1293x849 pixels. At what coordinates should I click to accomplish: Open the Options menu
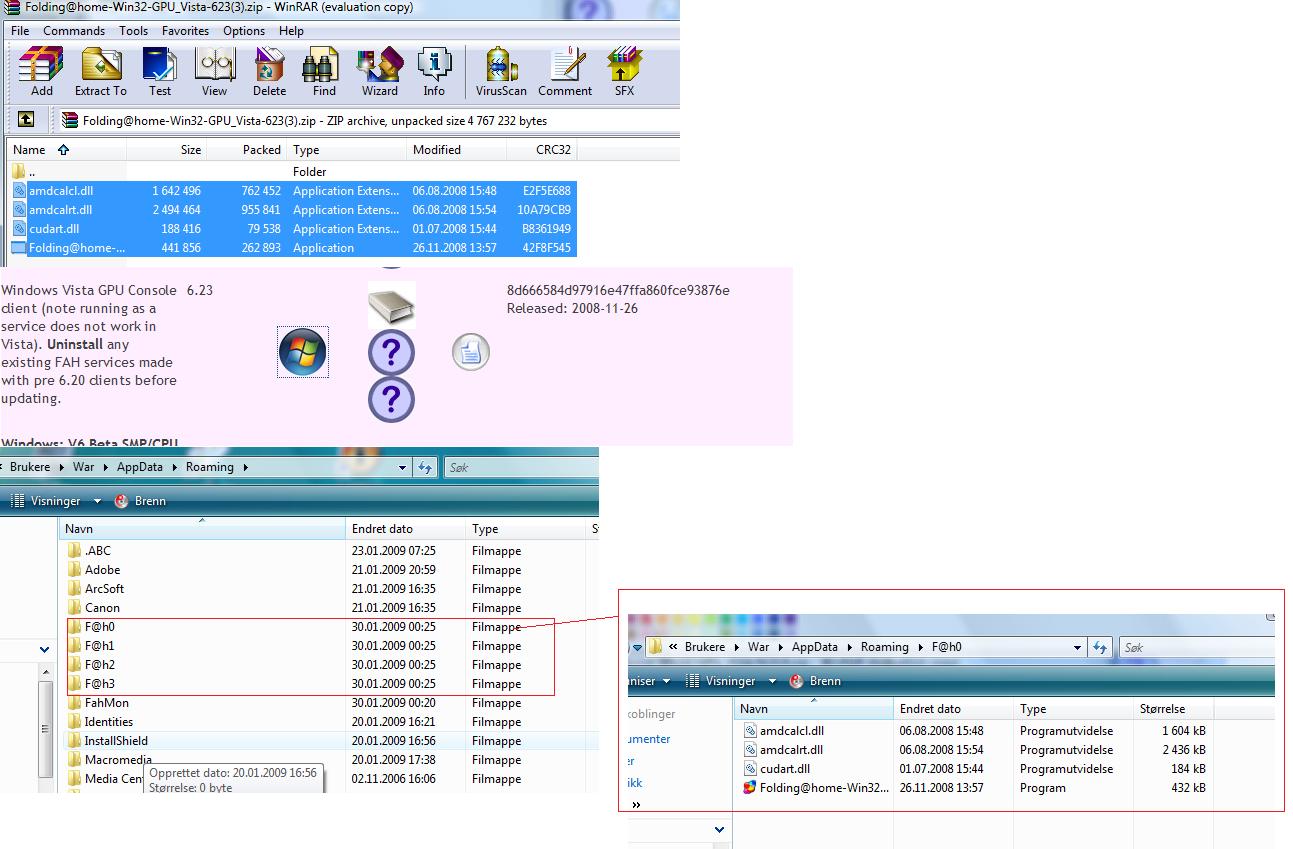(x=244, y=31)
